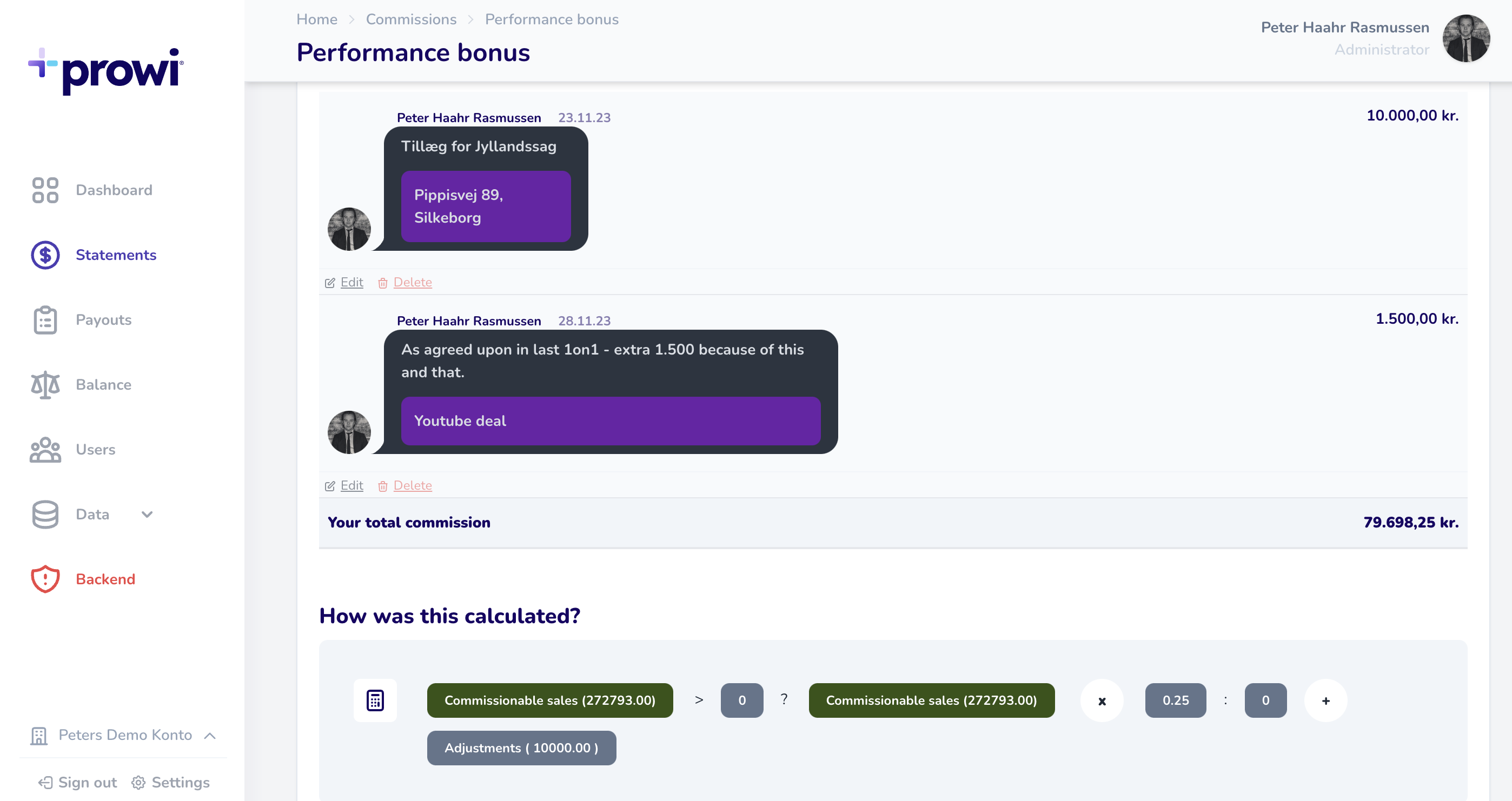
Task: Edit the Youtube deal bonus note
Action: pyautogui.click(x=351, y=485)
